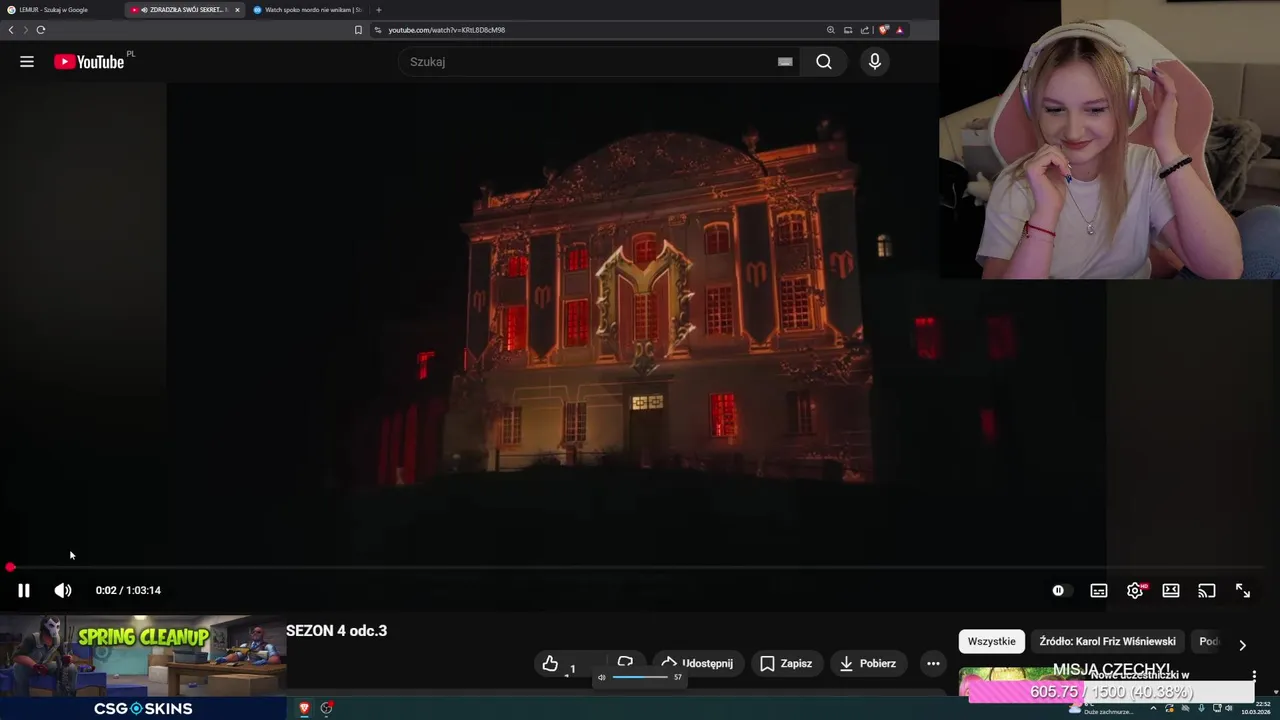The image size is (1280, 720).
Task: Open the three-dot more actions menu
Action: tap(933, 663)
